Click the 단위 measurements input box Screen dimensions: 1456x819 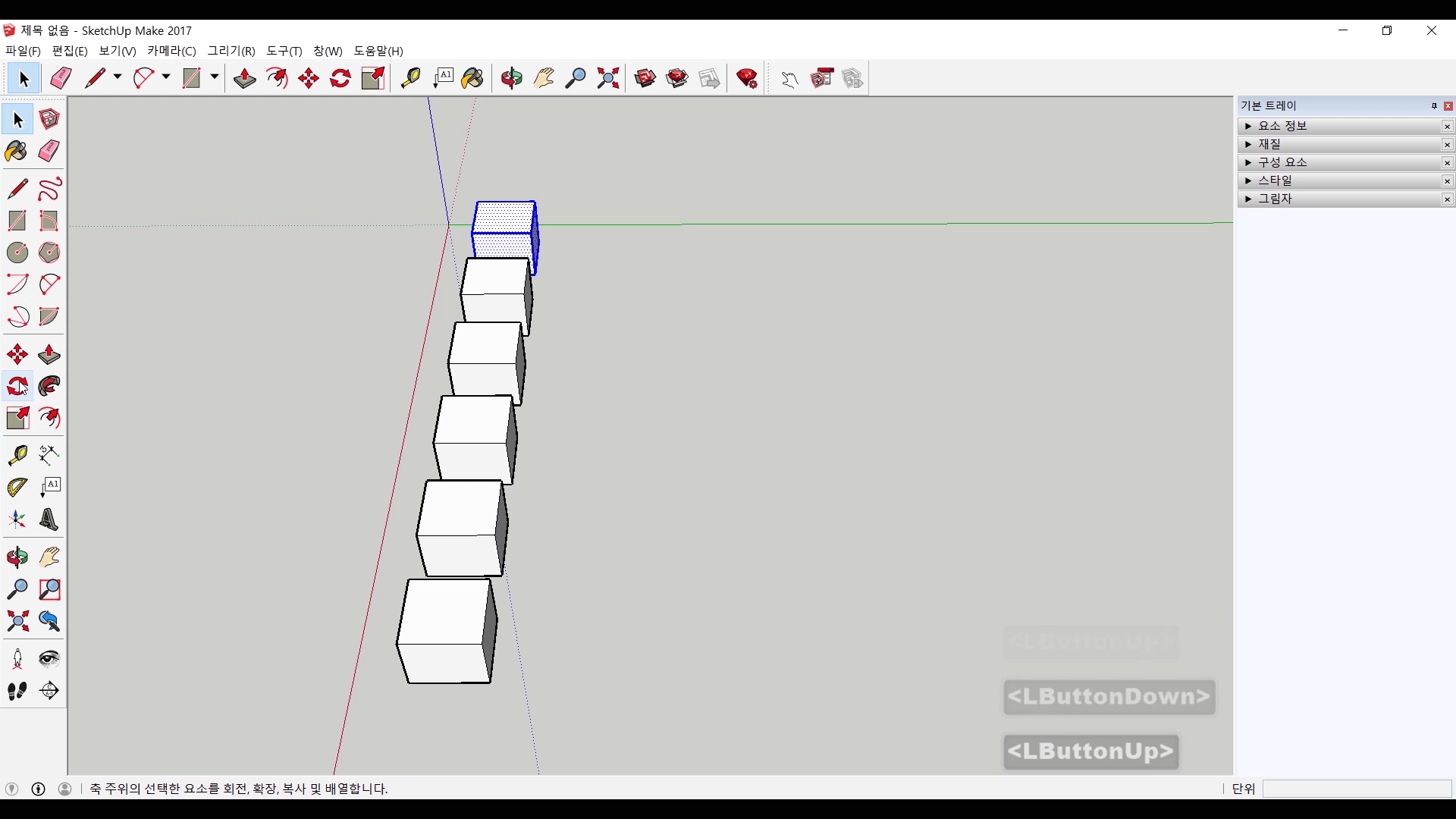[x=1356, y=789]
